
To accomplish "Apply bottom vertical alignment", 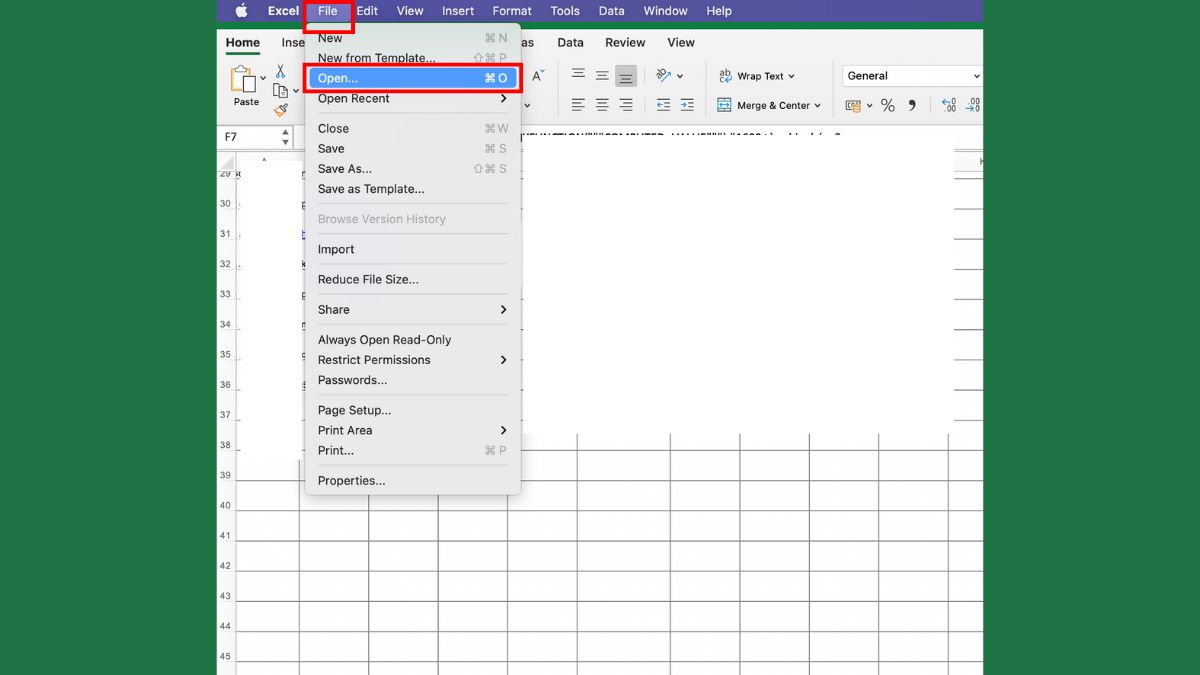I will click(x=626, y=76).
